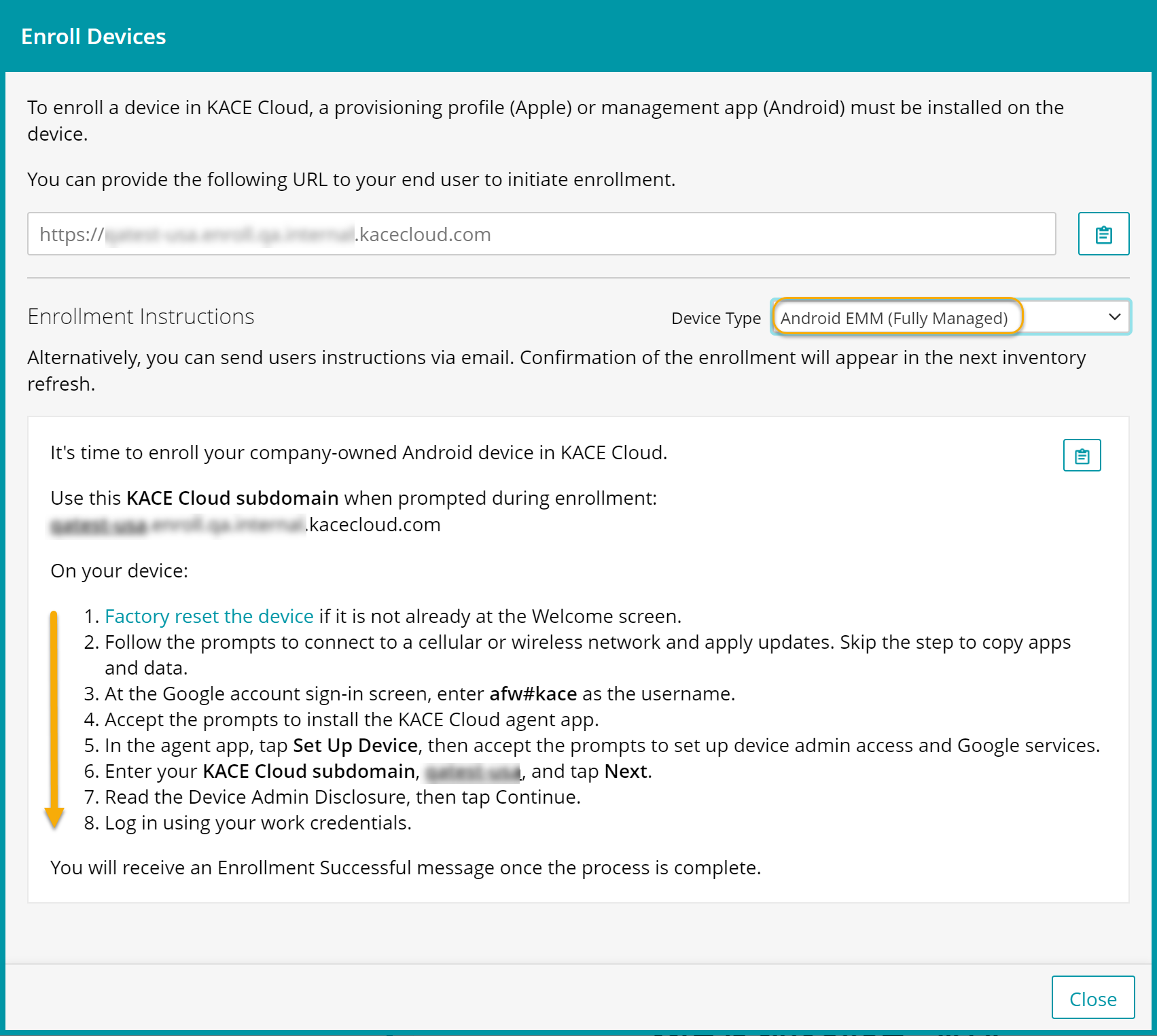Screen dimensions: 1157x1036
Task: Click the Read the Device Admin Disclosure step
Action: coord(342,797)
